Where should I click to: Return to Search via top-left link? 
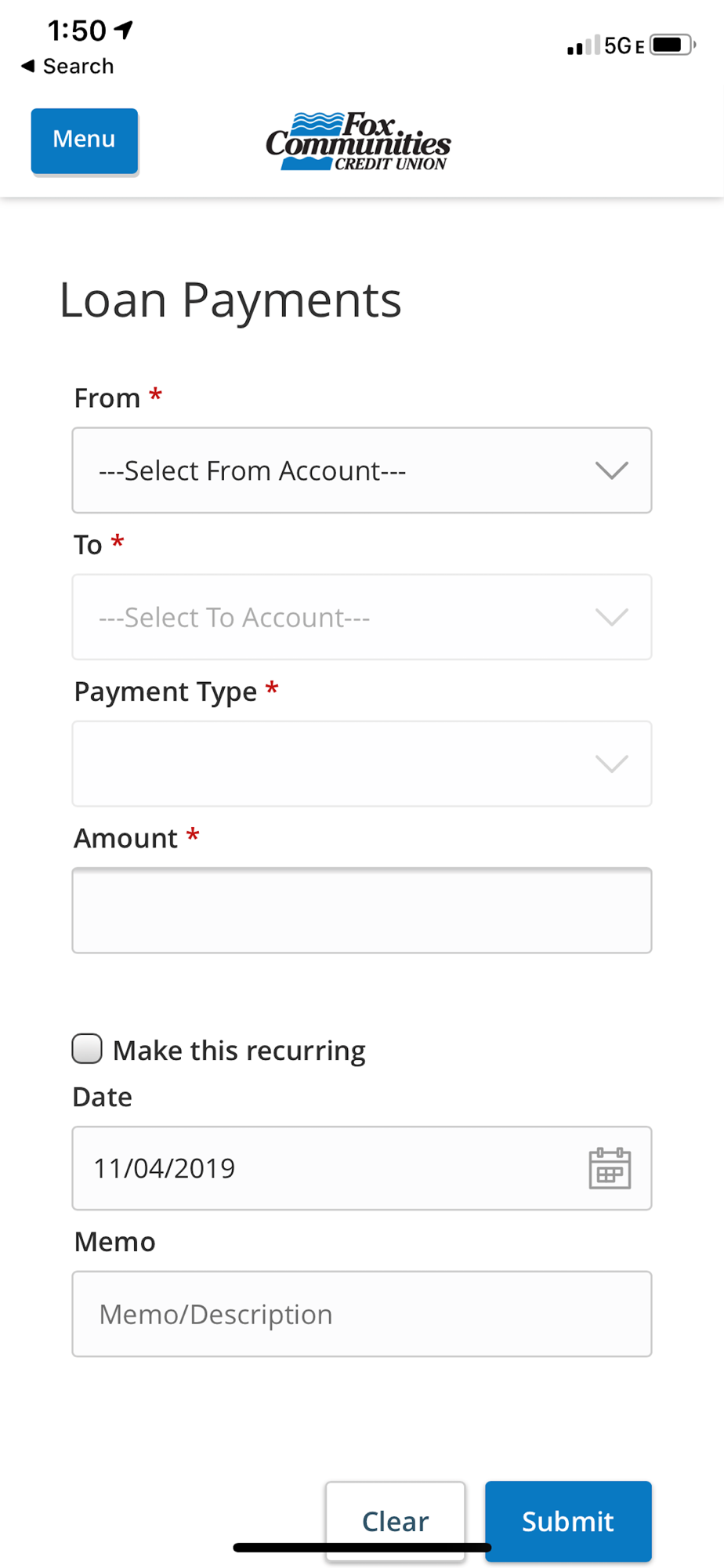coord(78,66)
